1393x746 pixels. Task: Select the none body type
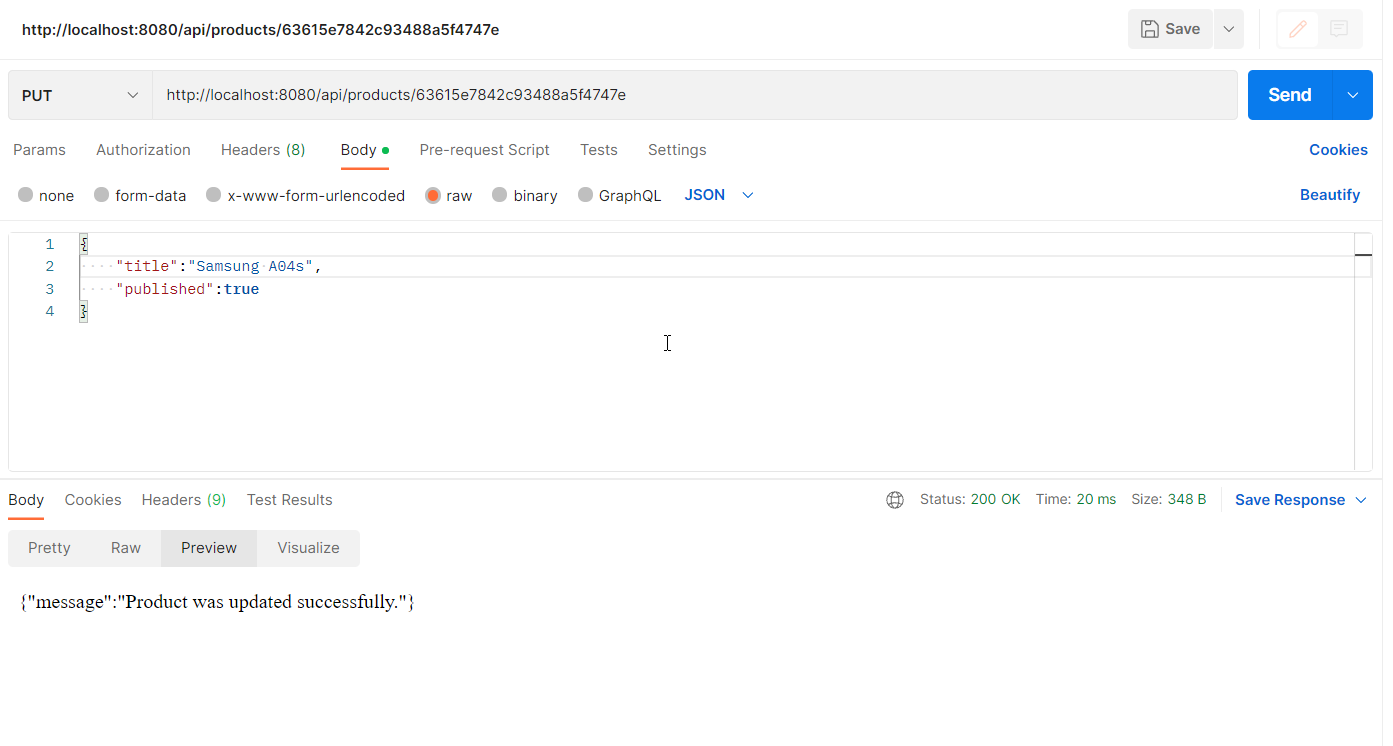coord(46,195)
